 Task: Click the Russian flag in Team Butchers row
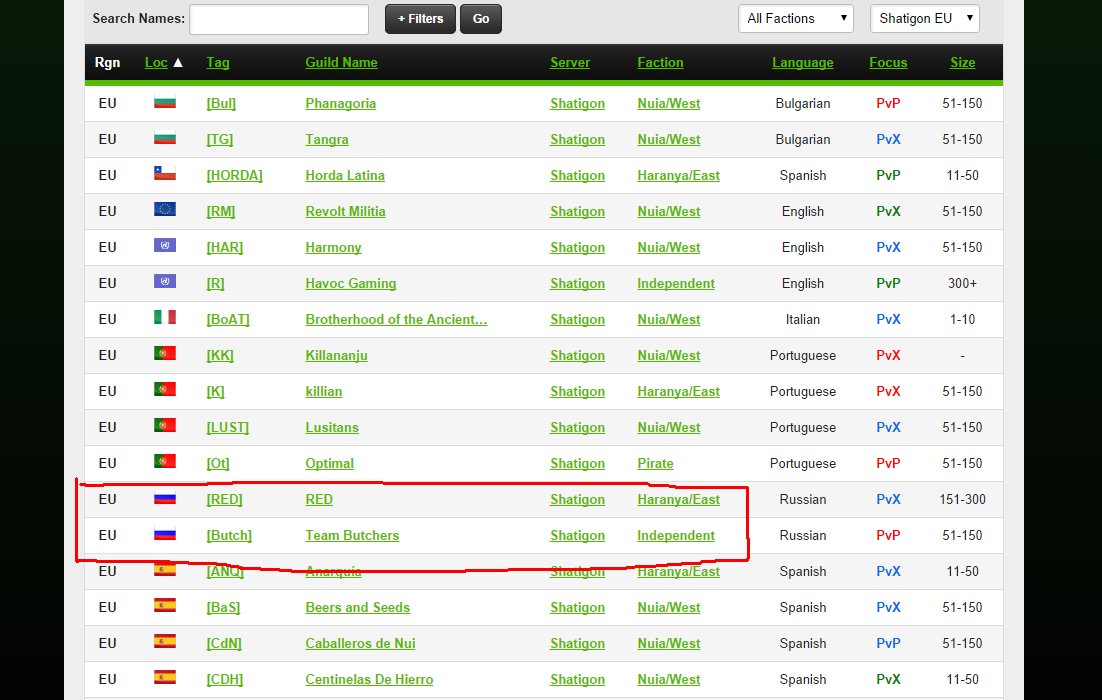pyautogui.click(x=164, y=534)
